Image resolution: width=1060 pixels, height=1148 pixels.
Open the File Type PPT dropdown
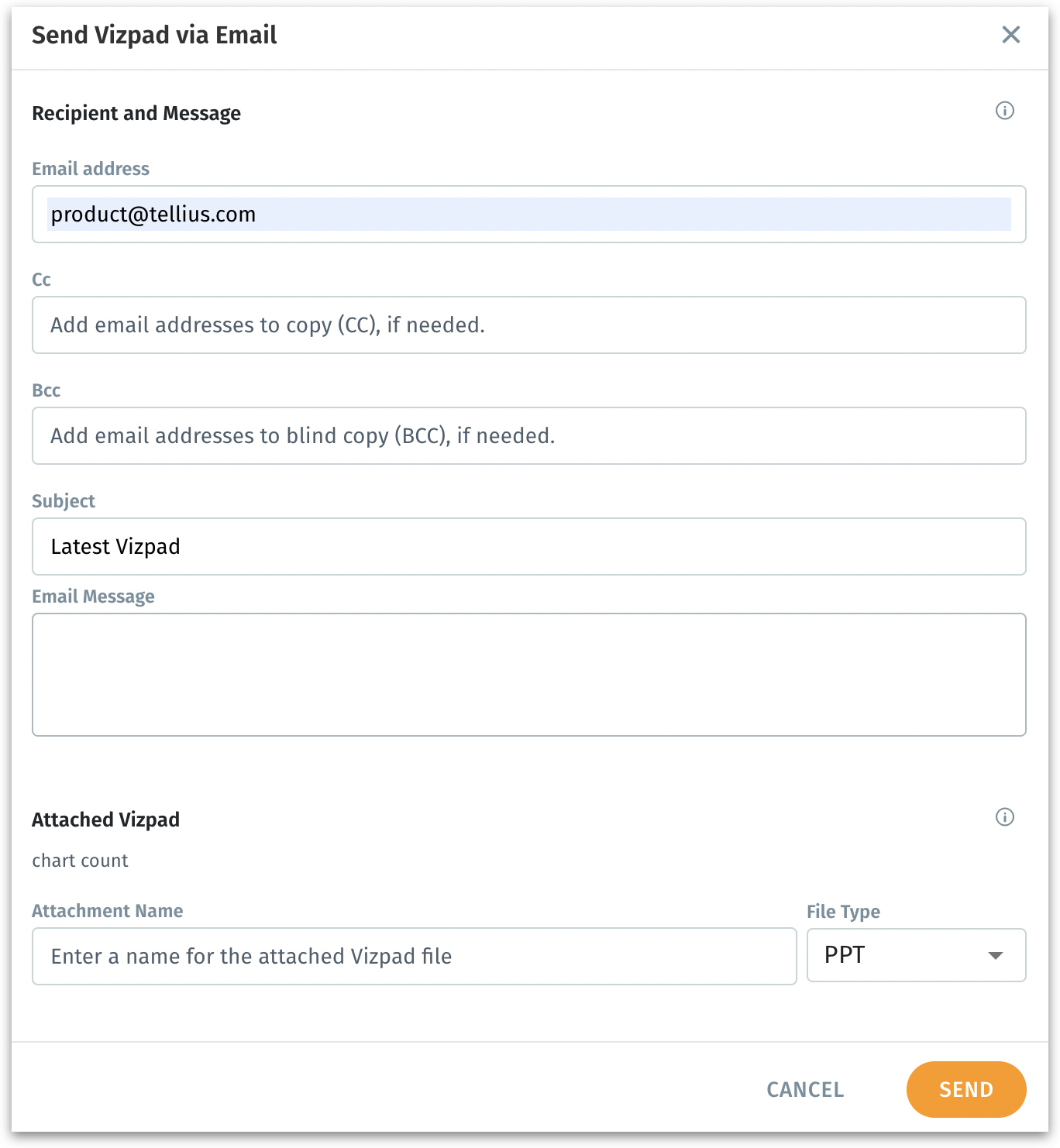coord(916,955)
